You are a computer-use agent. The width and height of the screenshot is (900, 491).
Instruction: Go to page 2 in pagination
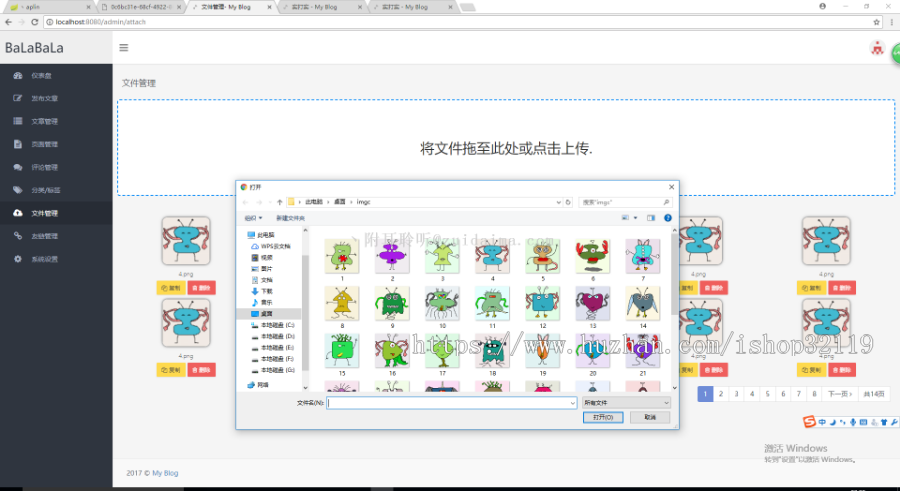721,393
